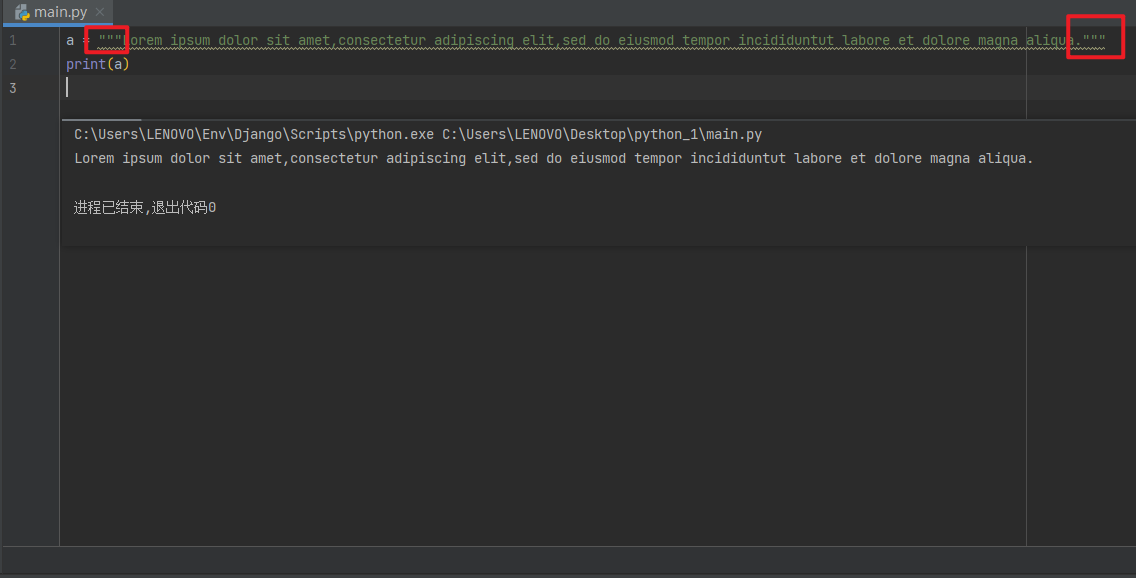Select line number 3 in the gutter
The height and width of the screenshot is (578, 1136).
tap(12, 88)
